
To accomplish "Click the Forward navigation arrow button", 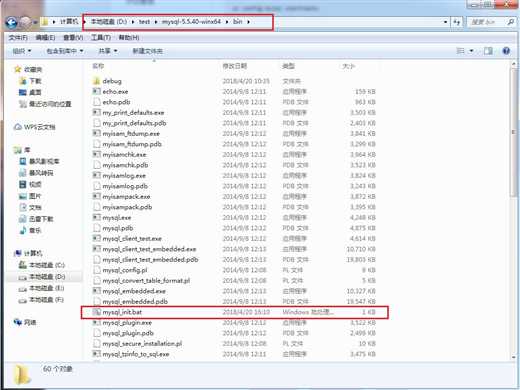I will click(x=25, y=22).
